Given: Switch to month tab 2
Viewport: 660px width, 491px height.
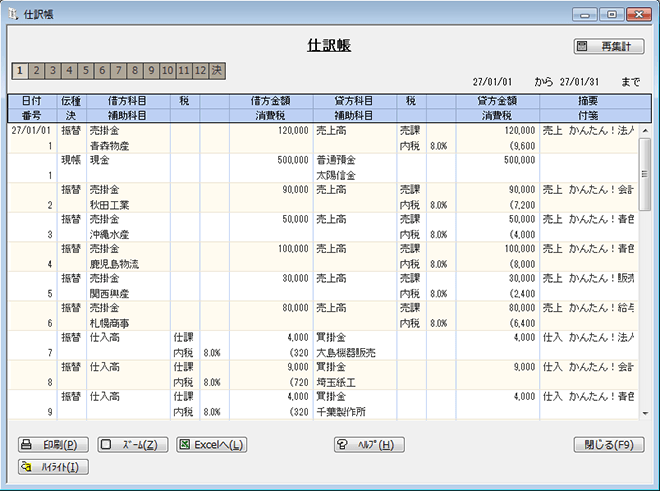Looking at the screenshot, I should [x=37, y=71].
